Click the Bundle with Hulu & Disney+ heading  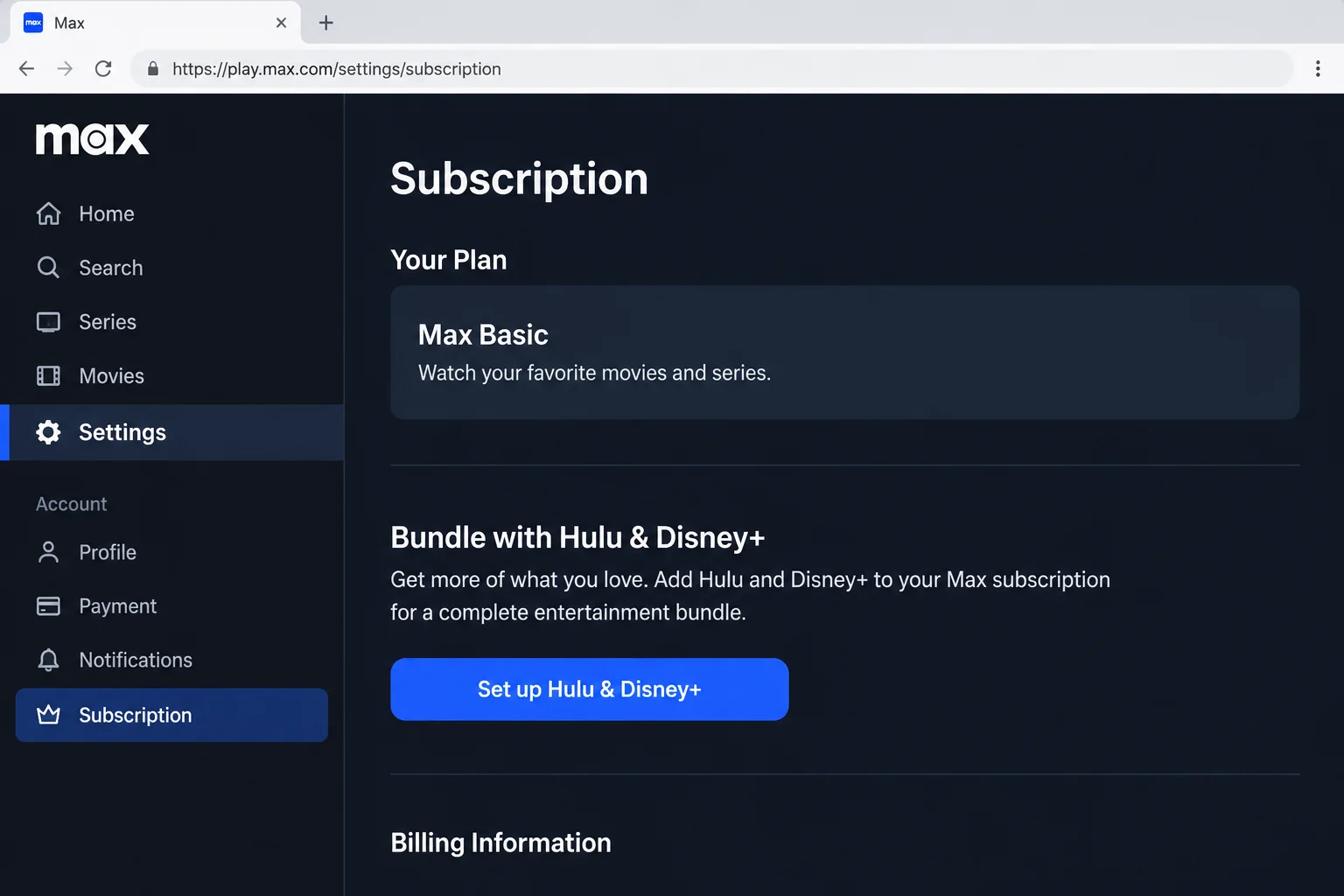577,537
